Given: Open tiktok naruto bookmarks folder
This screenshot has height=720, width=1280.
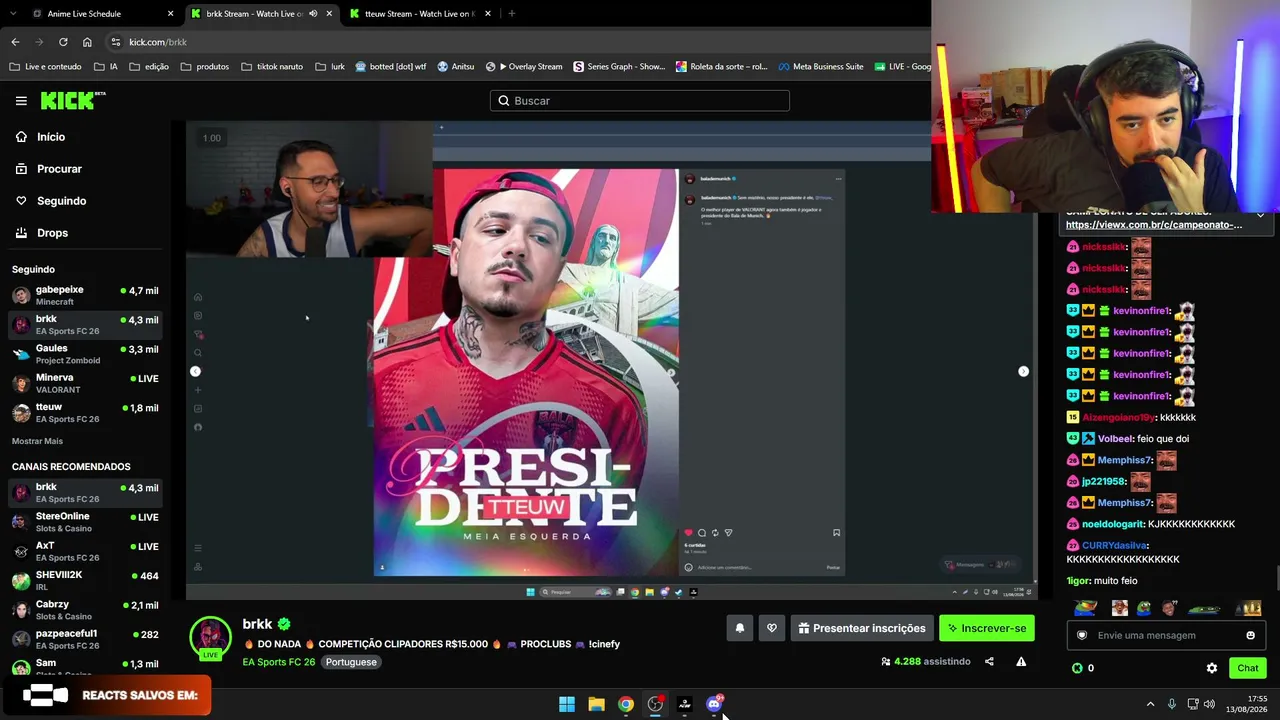Looking at the screenshot, I should click(272, 67).
